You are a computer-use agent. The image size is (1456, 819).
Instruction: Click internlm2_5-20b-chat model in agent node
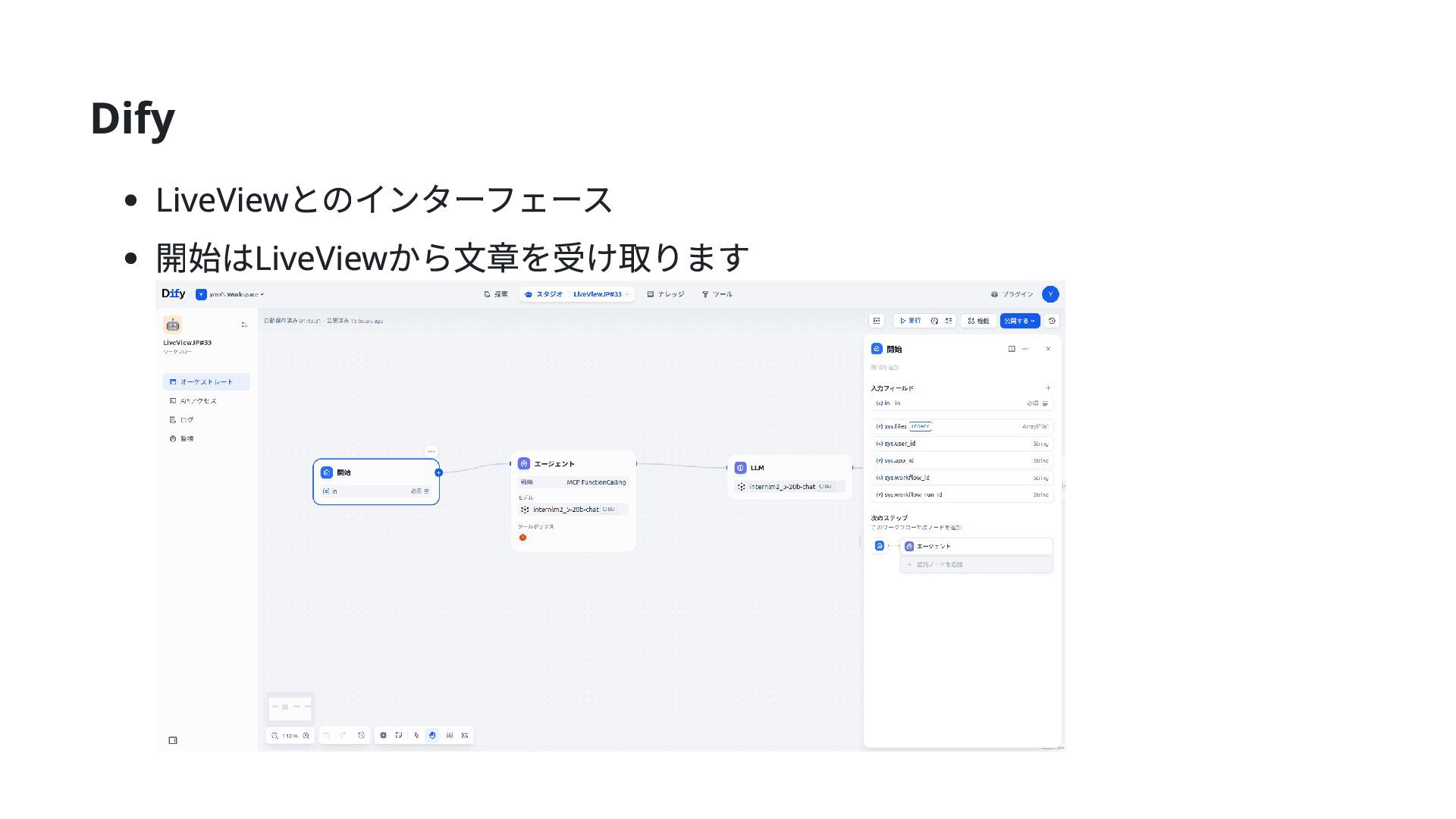coord(573,510)
